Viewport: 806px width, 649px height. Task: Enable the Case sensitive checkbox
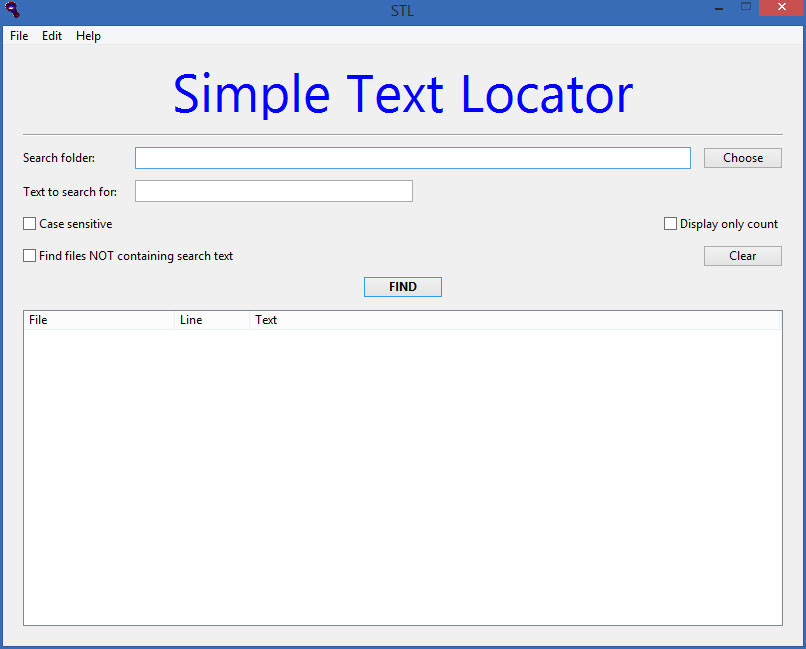(x=29, y=224)
